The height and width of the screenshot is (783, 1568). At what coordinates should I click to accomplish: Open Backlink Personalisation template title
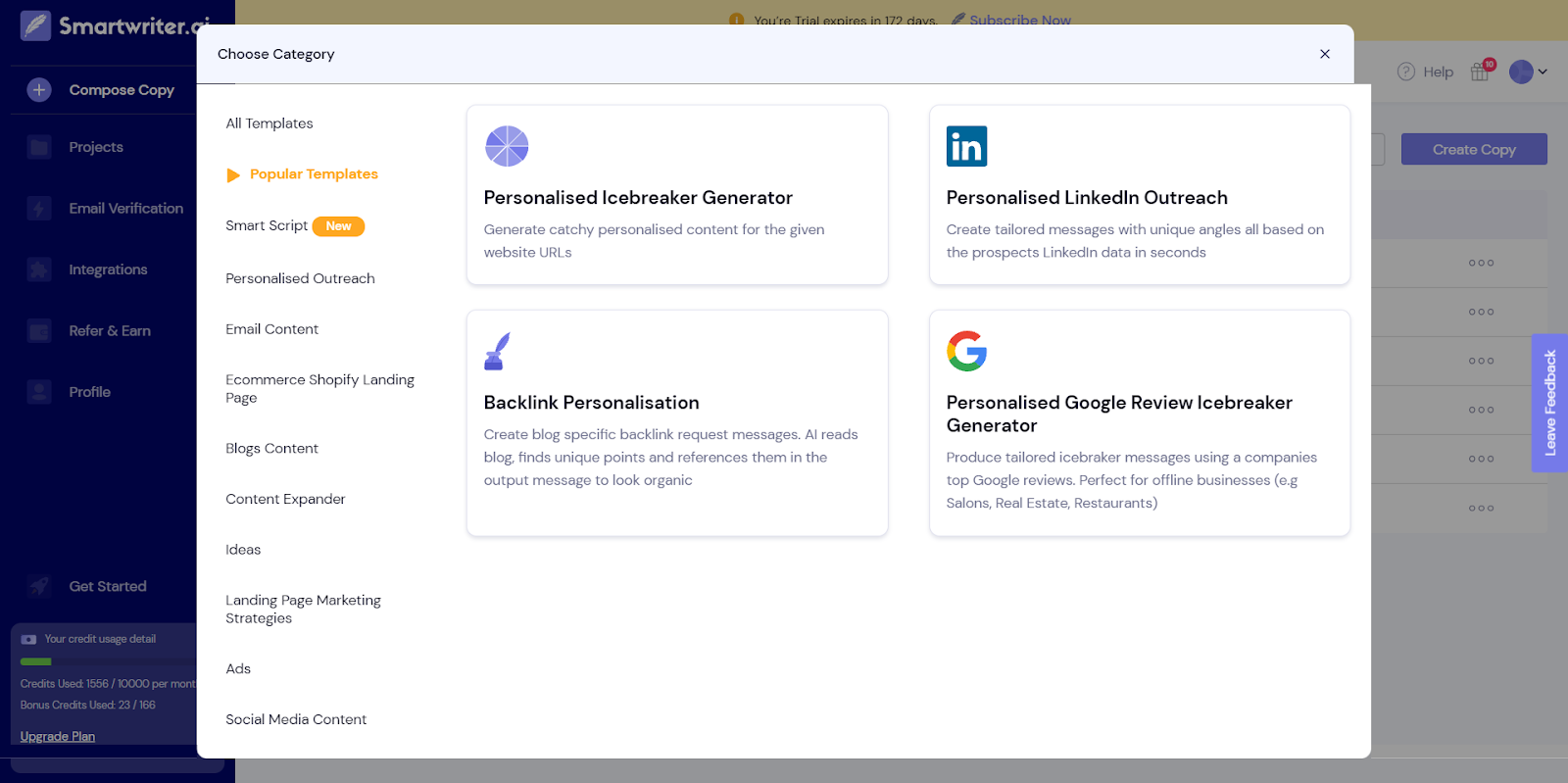[x=591, y=403]
